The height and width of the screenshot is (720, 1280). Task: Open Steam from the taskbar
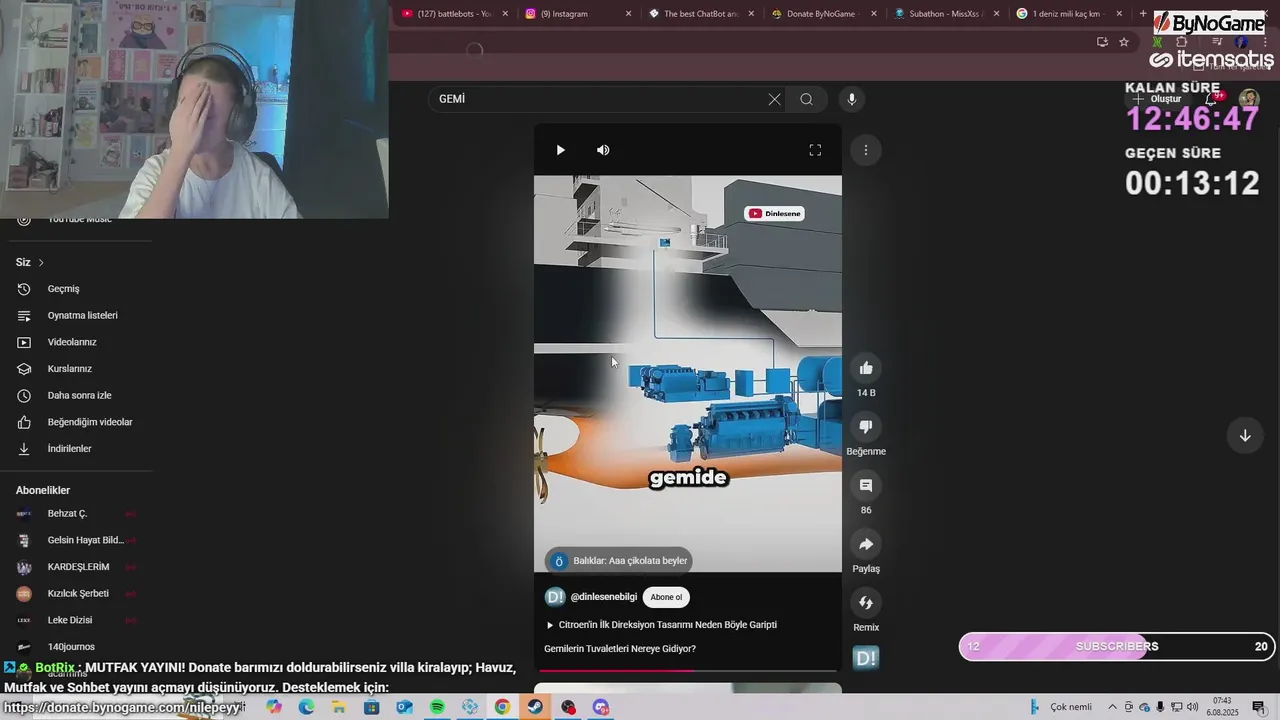tap(535, 707)
